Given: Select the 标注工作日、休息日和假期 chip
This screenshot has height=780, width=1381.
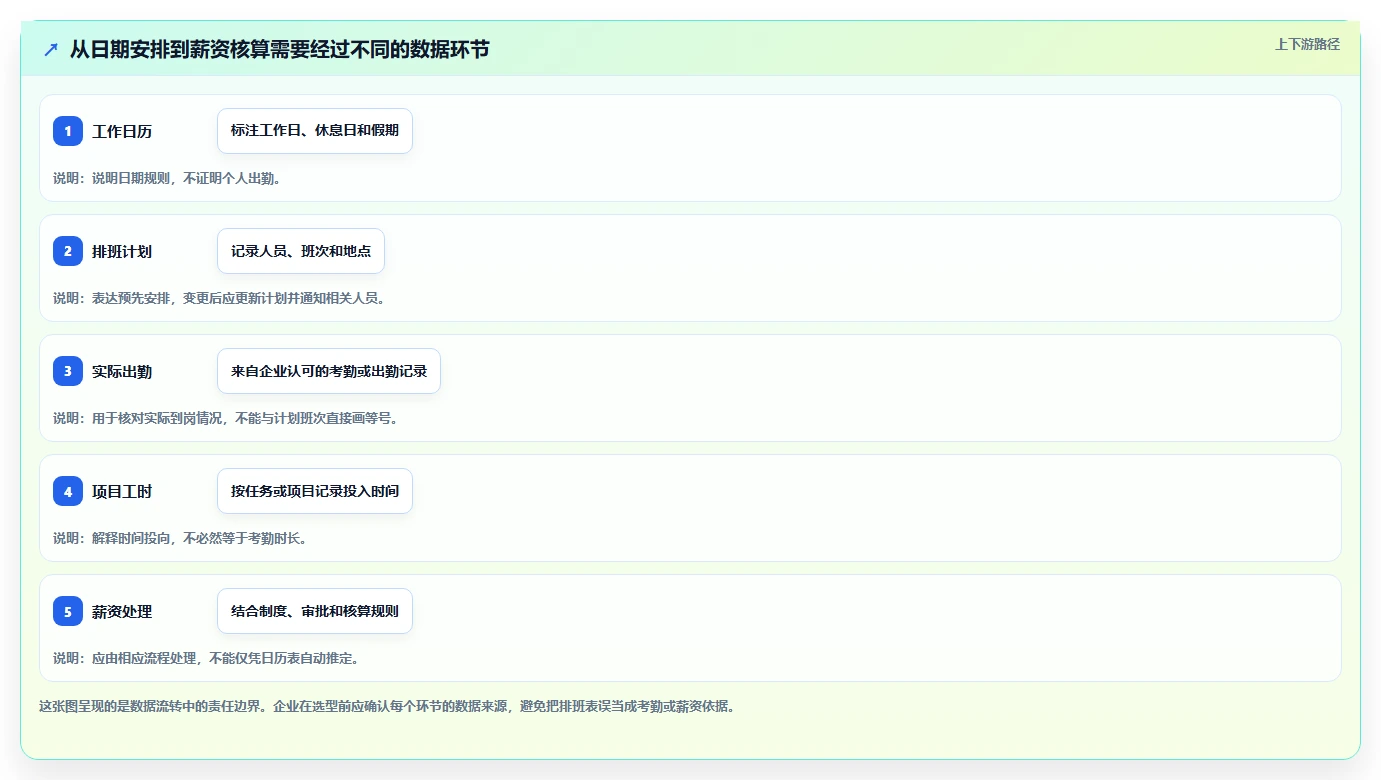Looking at the screenshot, I should 315,131.
